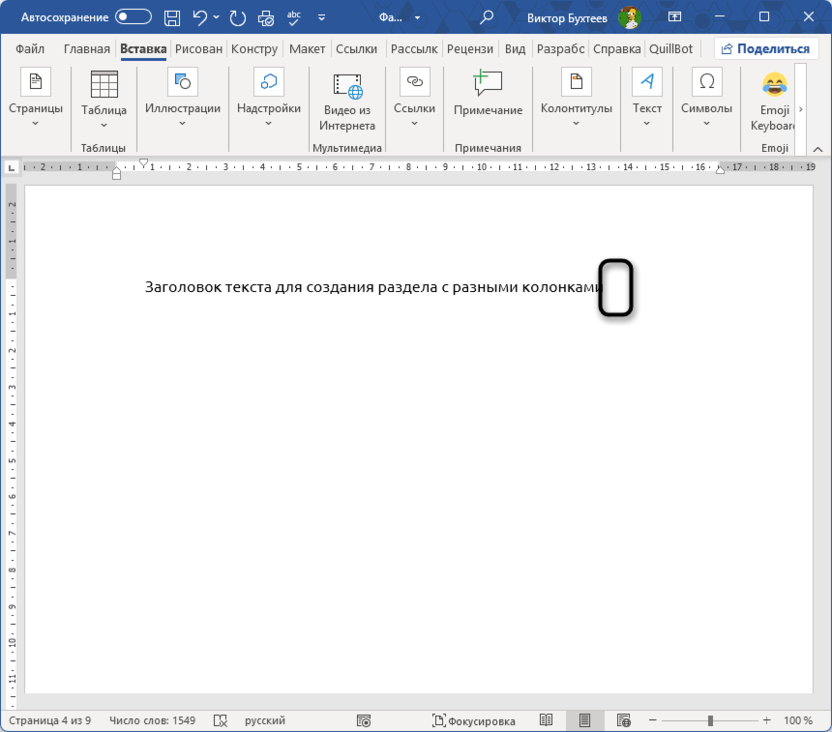Switch to Read Mode view icon

[546, 720]
